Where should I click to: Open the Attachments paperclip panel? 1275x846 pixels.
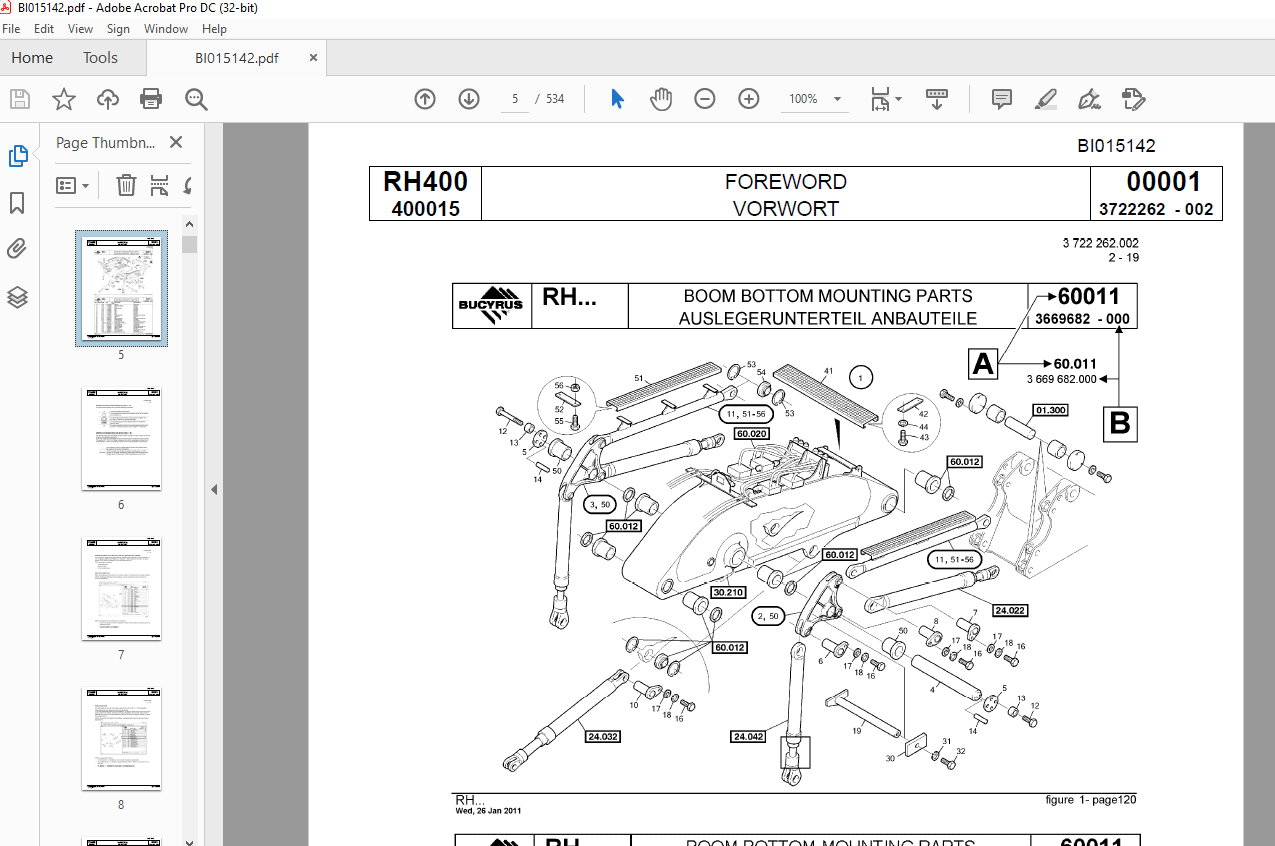point(18,250)
